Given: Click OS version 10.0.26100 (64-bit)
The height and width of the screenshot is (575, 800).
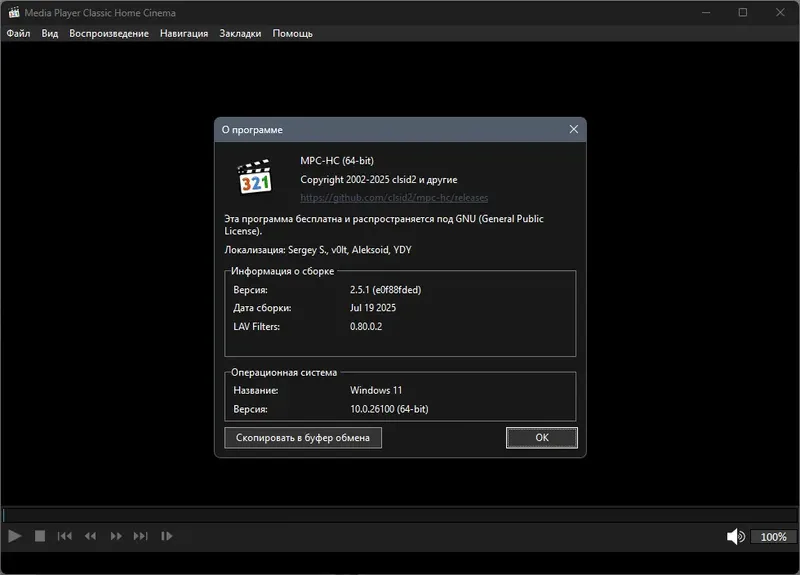Looking at the screenshot, I should point(389,409).
